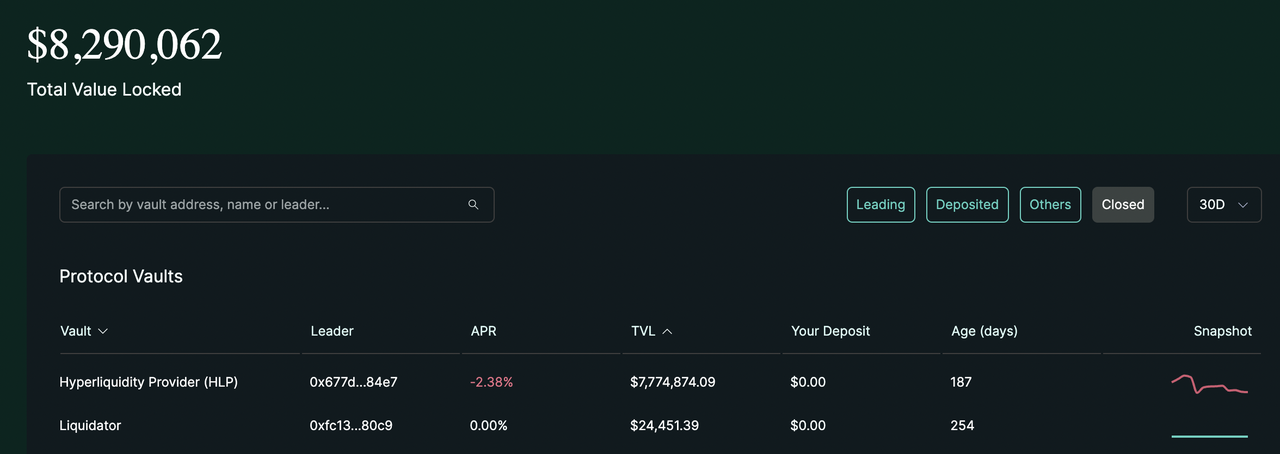1280x454 pixels.
Task: Open the Hyperliquidity Provider (HLP) vault
Action: click(148, 382)
